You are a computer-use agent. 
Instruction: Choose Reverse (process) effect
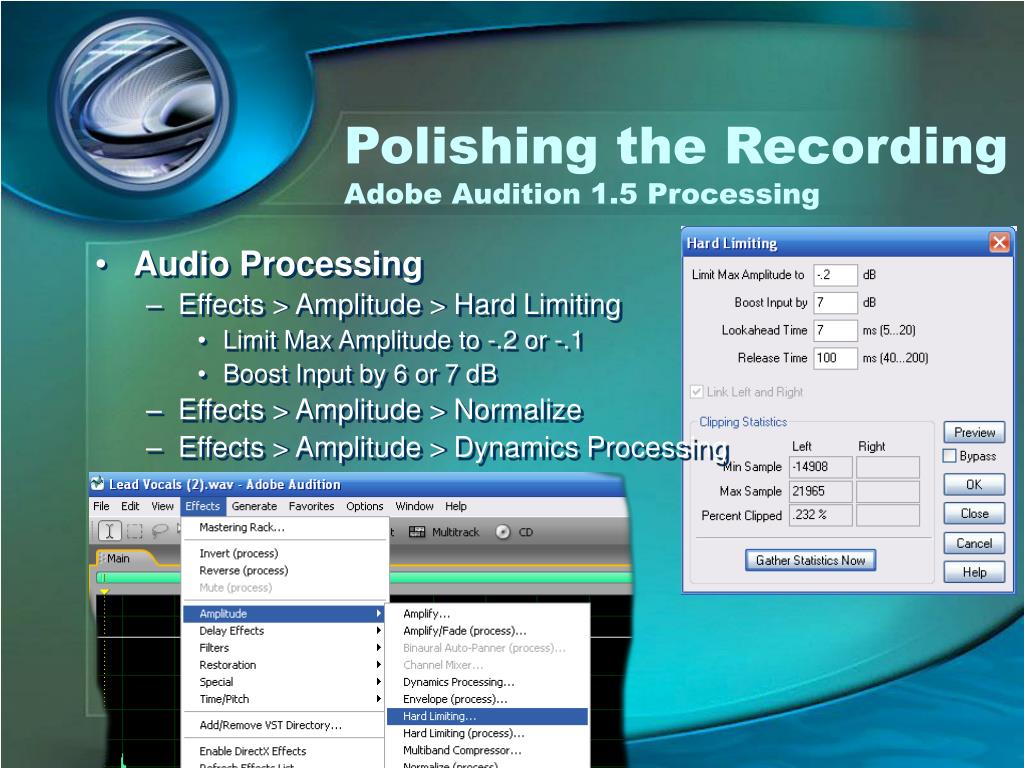[x=284, y=570]
